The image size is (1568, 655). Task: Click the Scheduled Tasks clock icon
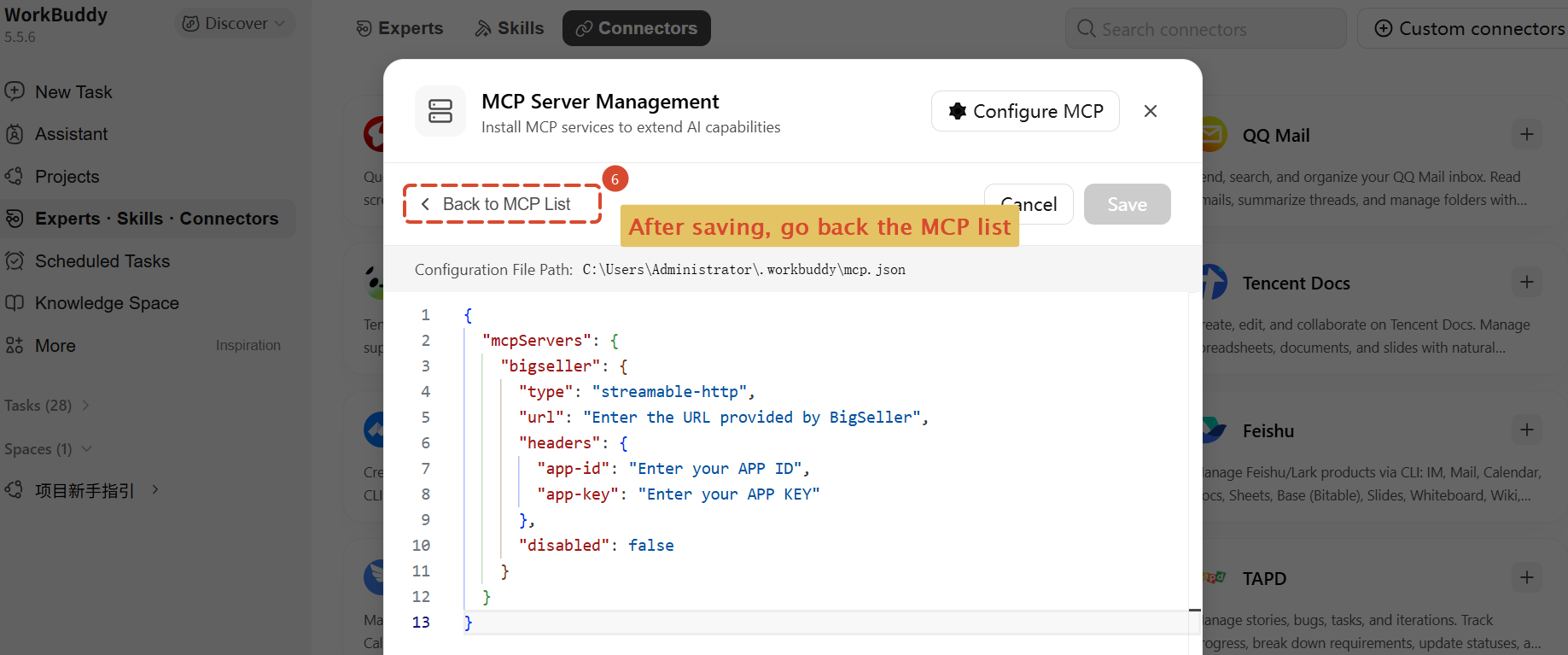[x=15, y=261]
